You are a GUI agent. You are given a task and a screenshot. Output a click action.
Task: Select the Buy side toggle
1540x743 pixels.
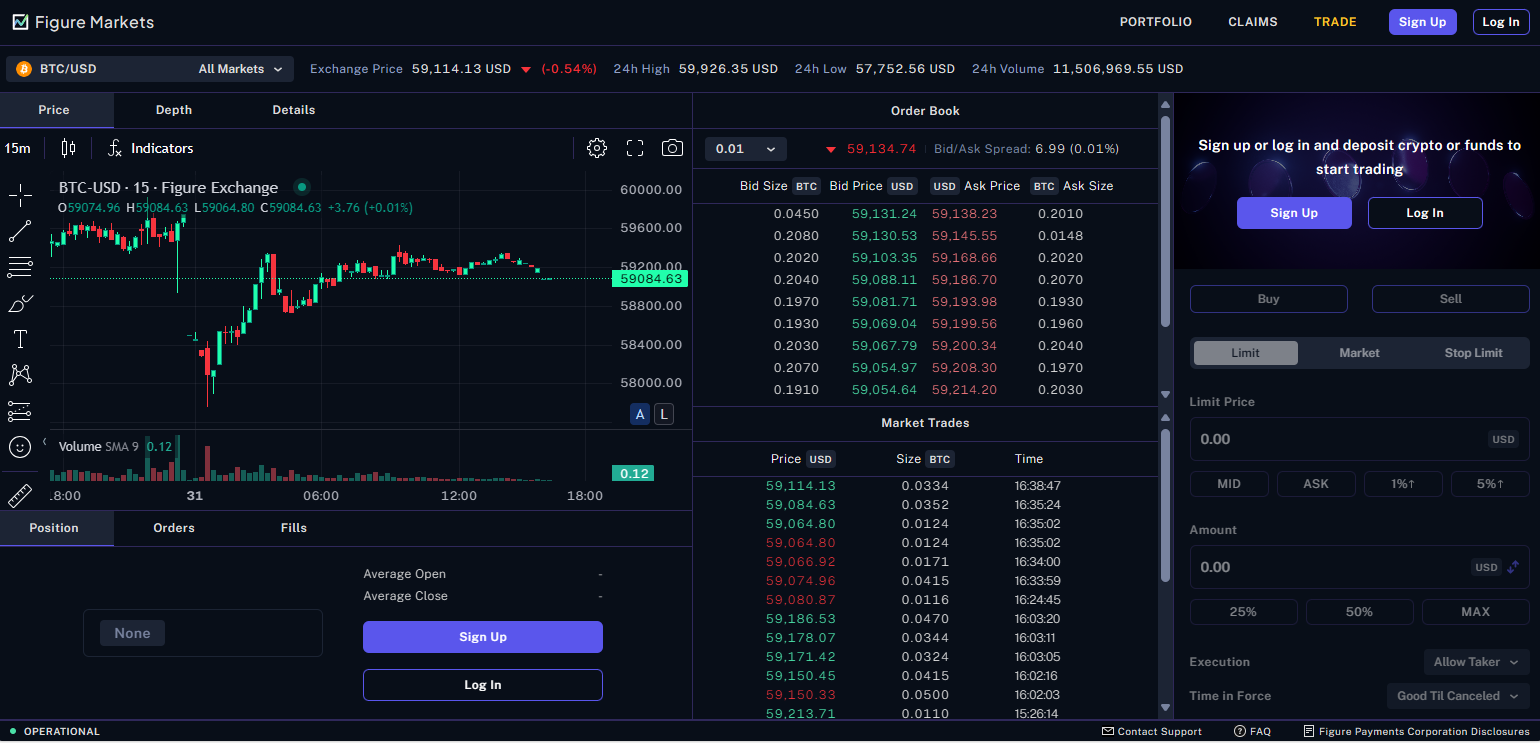coord(1268,299)
